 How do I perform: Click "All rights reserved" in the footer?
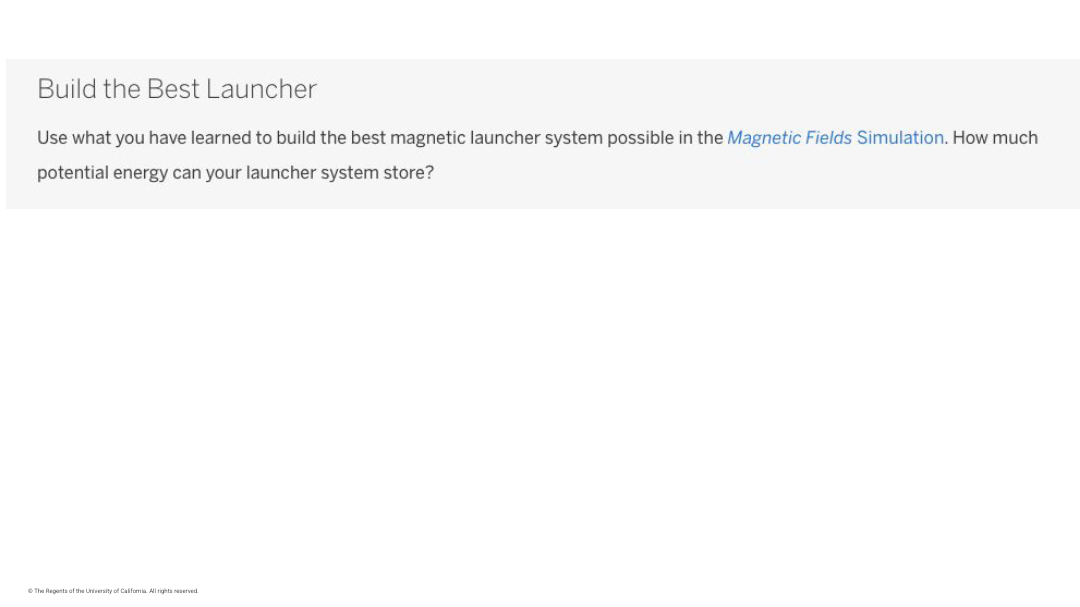pyautogui.click(x=174, y=591)
